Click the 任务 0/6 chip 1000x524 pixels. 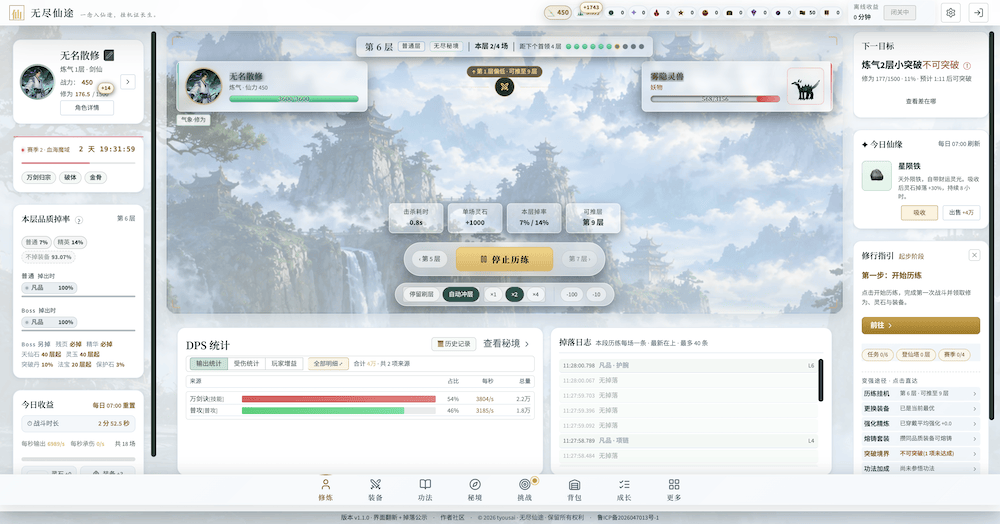[x=876, y=354]
